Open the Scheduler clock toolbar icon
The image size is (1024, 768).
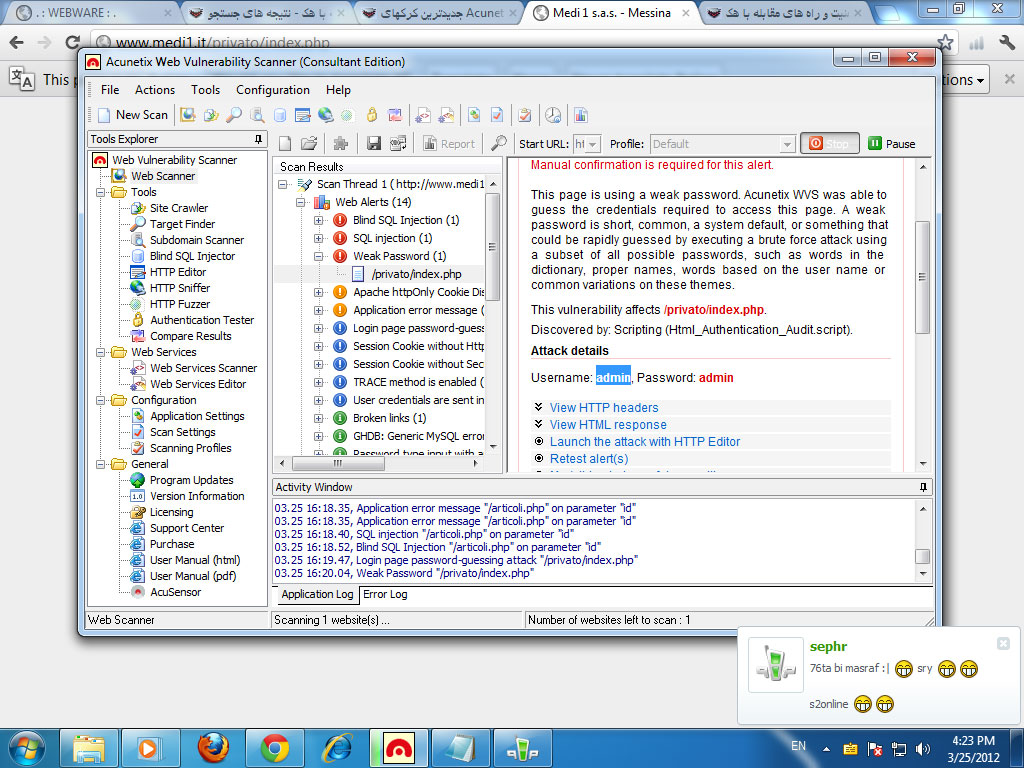point(553,115)
